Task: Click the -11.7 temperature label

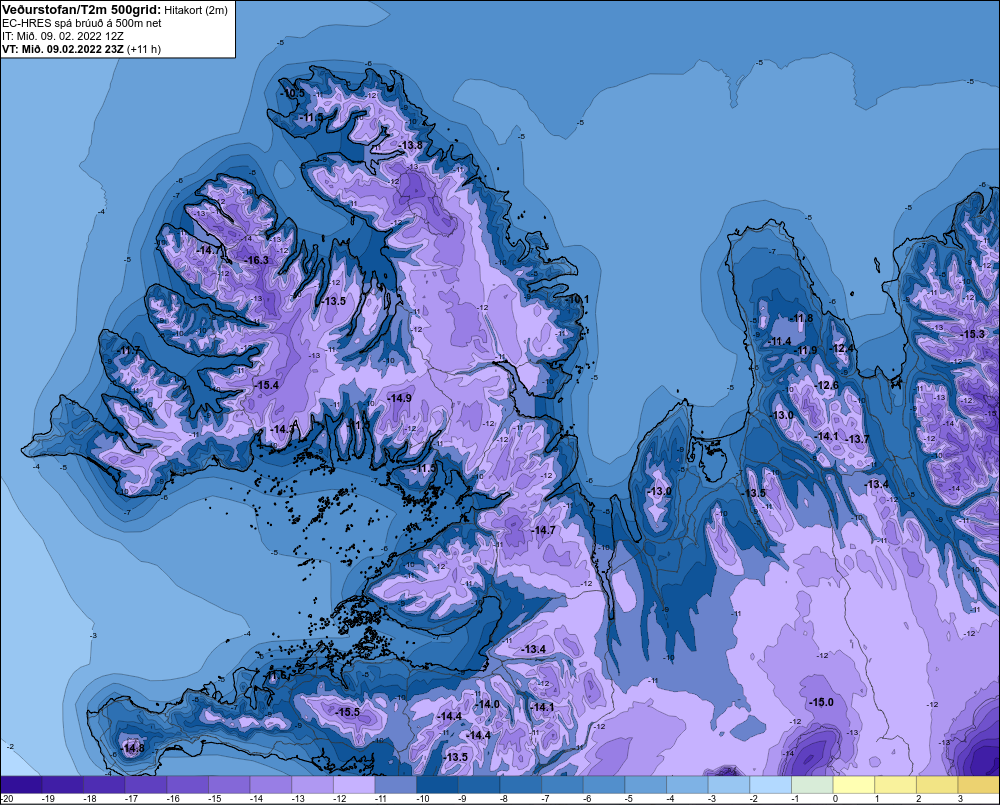Action: (x=129, y=351)
